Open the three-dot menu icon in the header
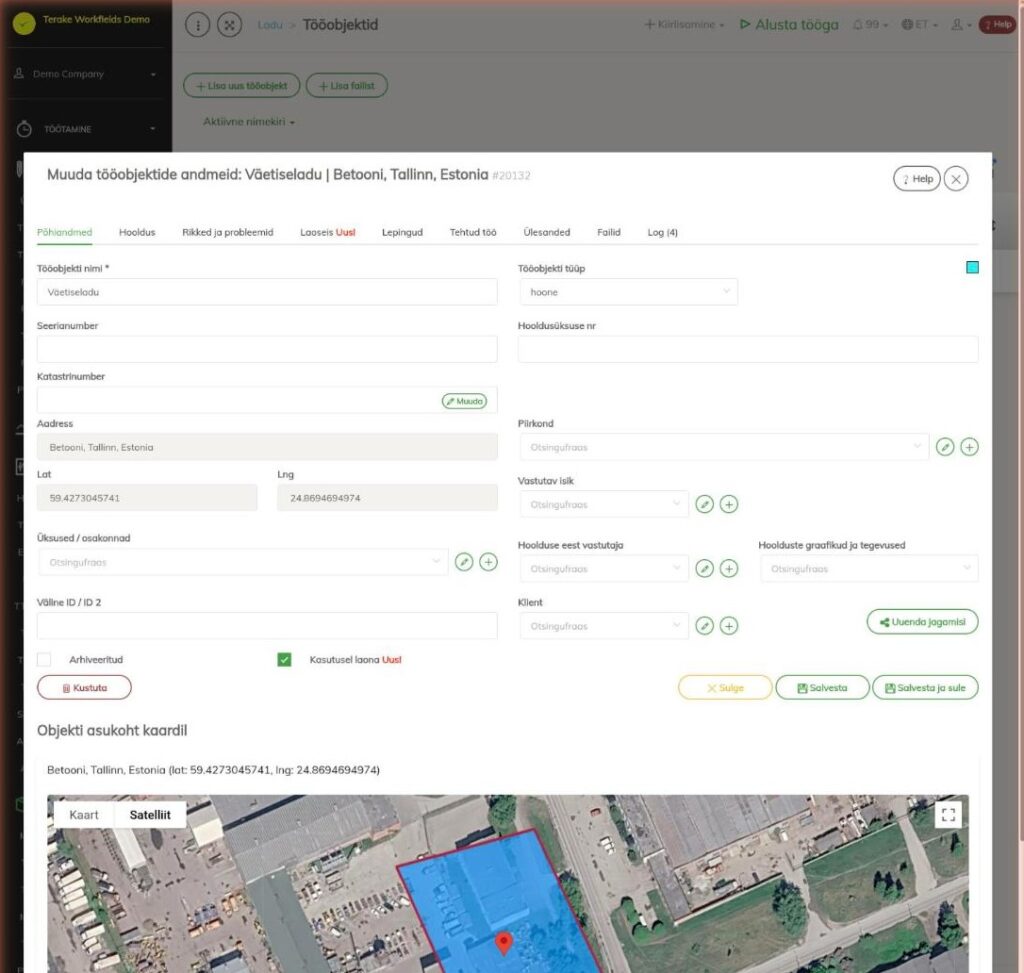 coord(198,25)
